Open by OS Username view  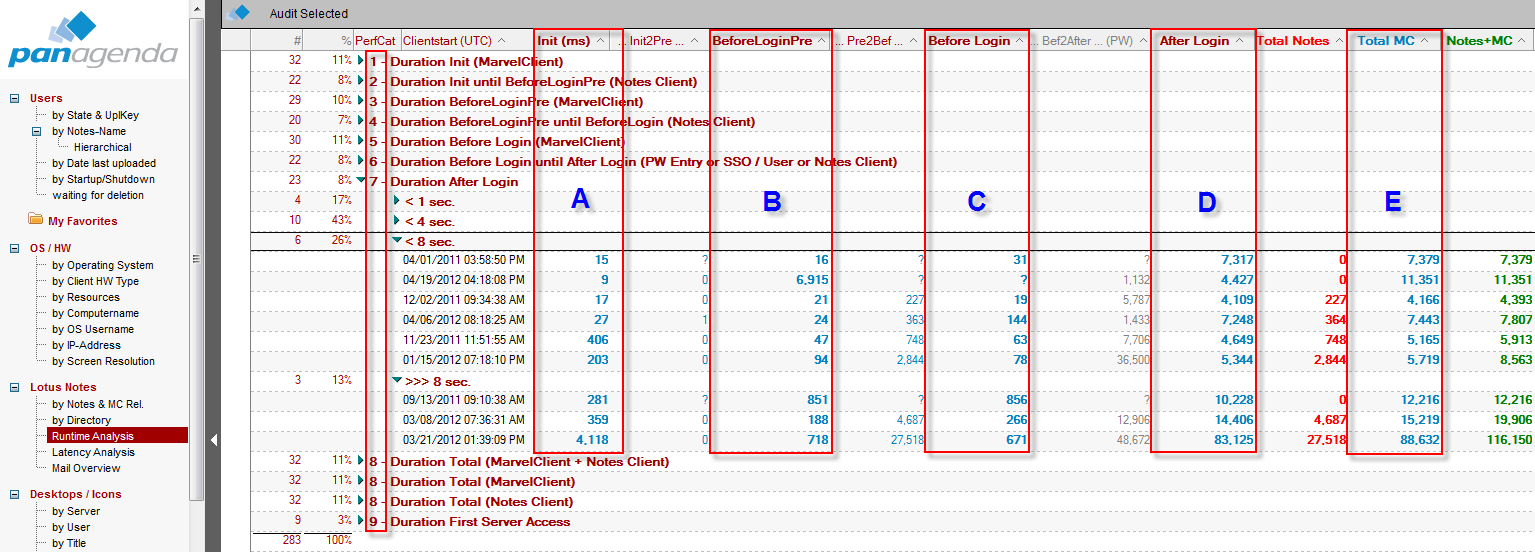click(x=93, y=329)
